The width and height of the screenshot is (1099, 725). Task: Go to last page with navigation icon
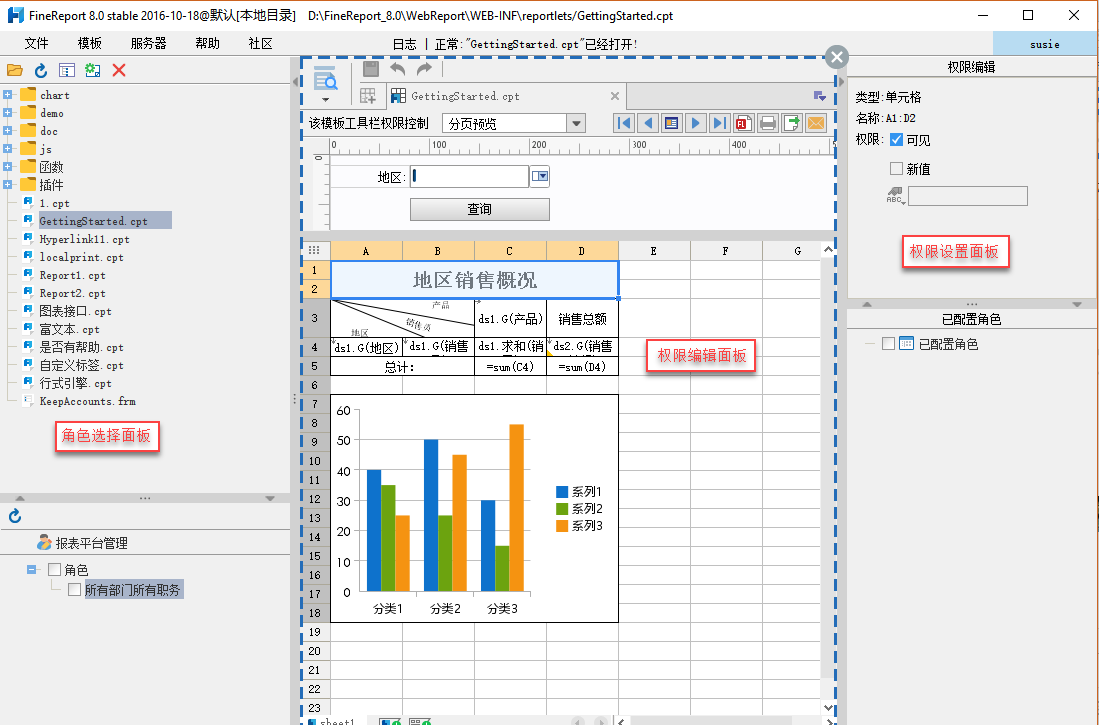[x=718, y=123]
